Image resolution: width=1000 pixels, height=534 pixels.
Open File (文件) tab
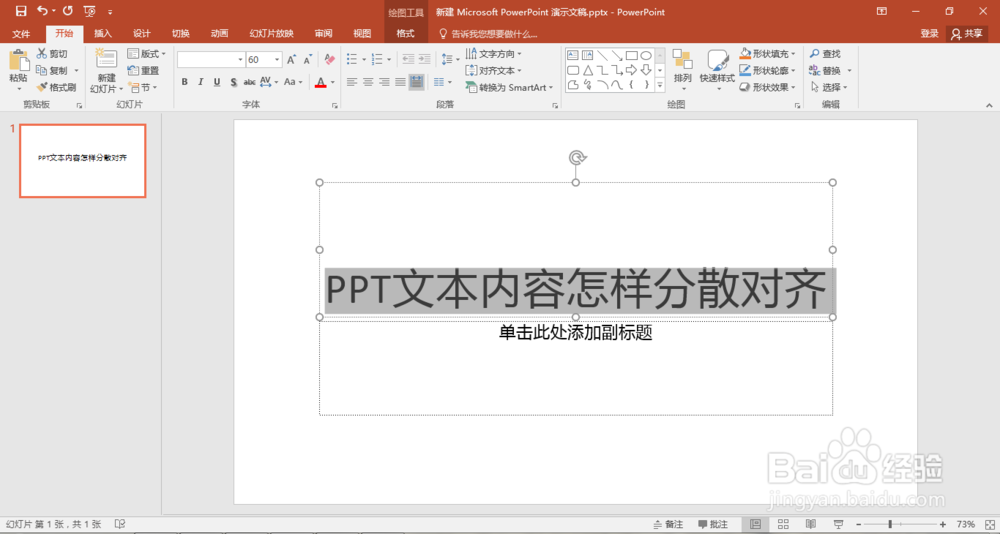[21, 34]
